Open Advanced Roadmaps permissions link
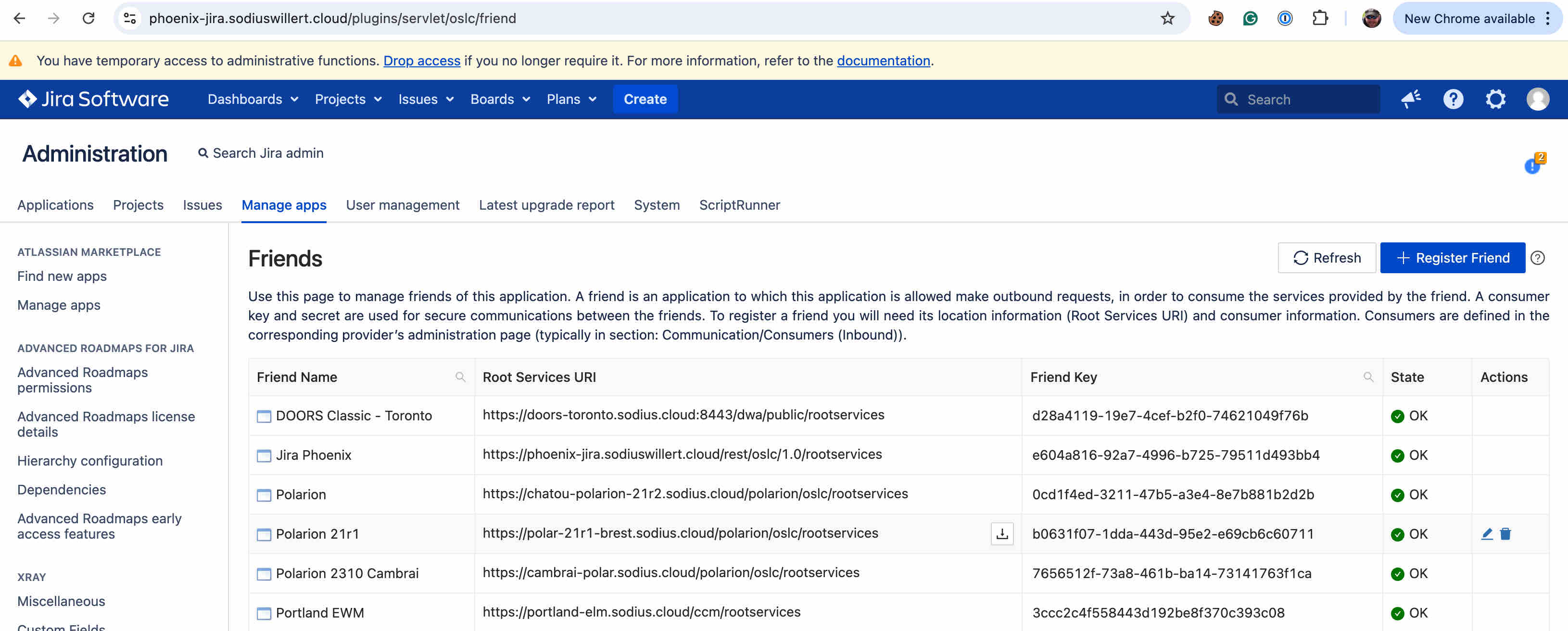Image resolution: width=1568 pixels, height=631 pixels. click(82, 379)
